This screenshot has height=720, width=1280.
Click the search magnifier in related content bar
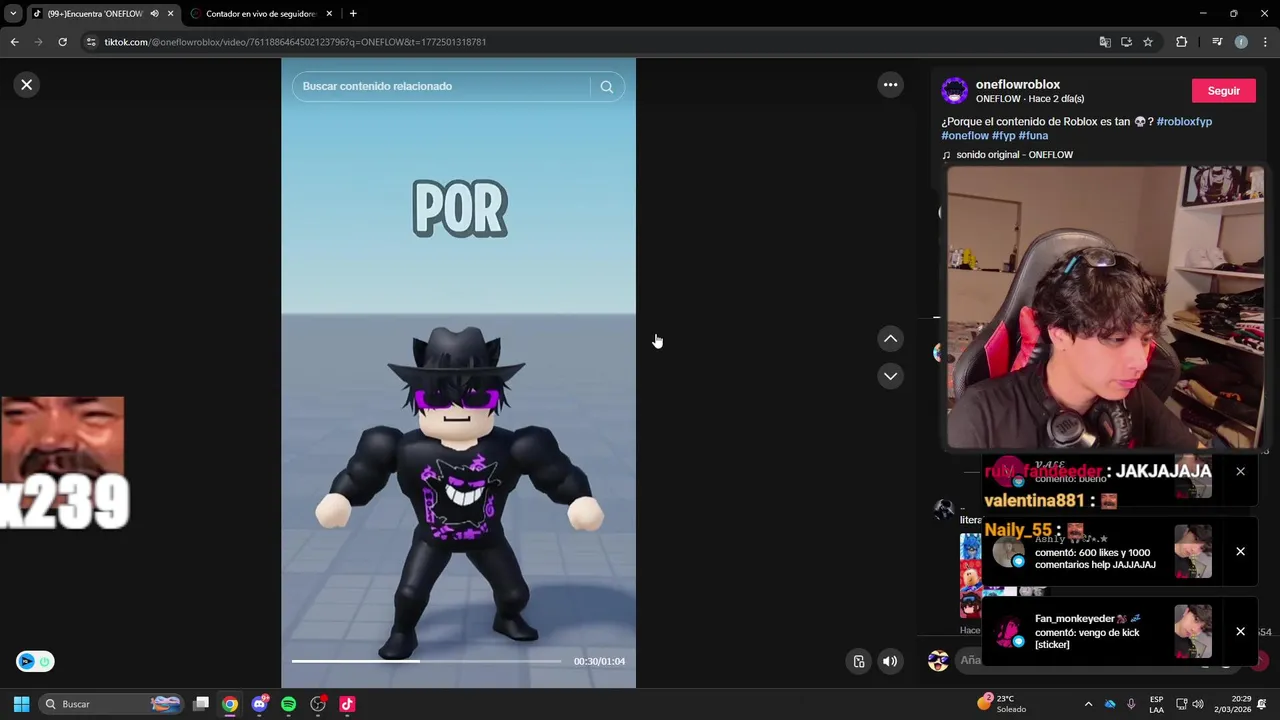click(x=606, y=86)
